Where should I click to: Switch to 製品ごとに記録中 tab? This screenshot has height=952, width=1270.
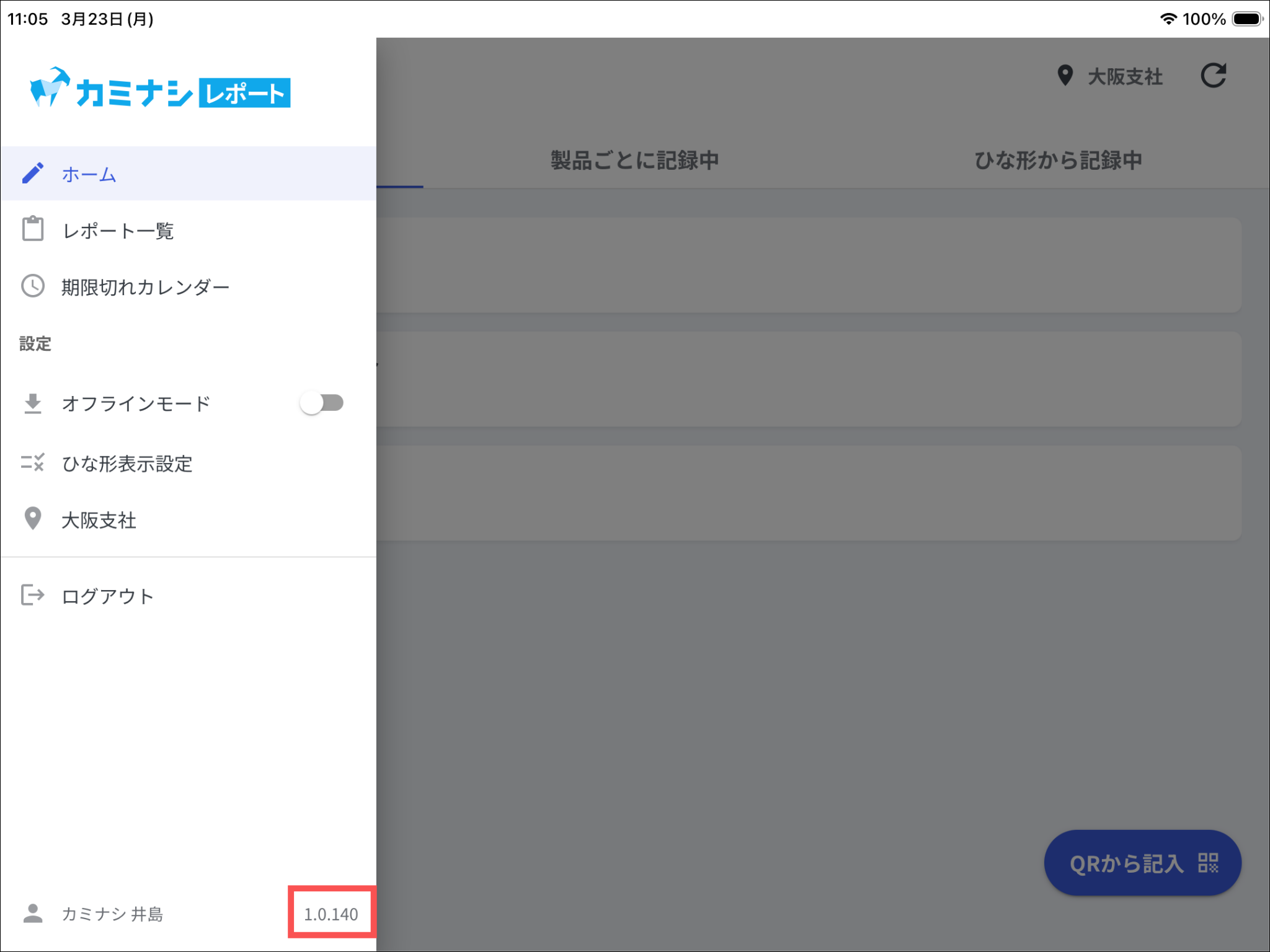coord(634,161)
